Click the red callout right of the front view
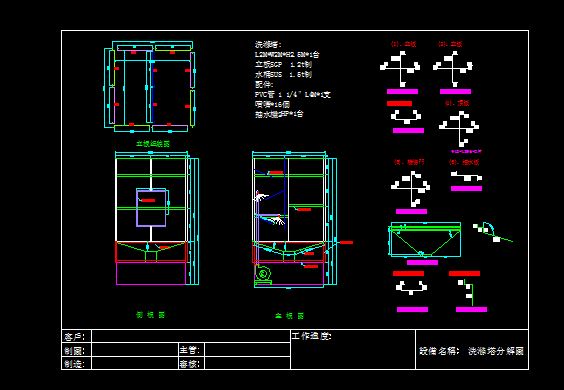This screenshot has width=564, height=390. coord(346,242)
